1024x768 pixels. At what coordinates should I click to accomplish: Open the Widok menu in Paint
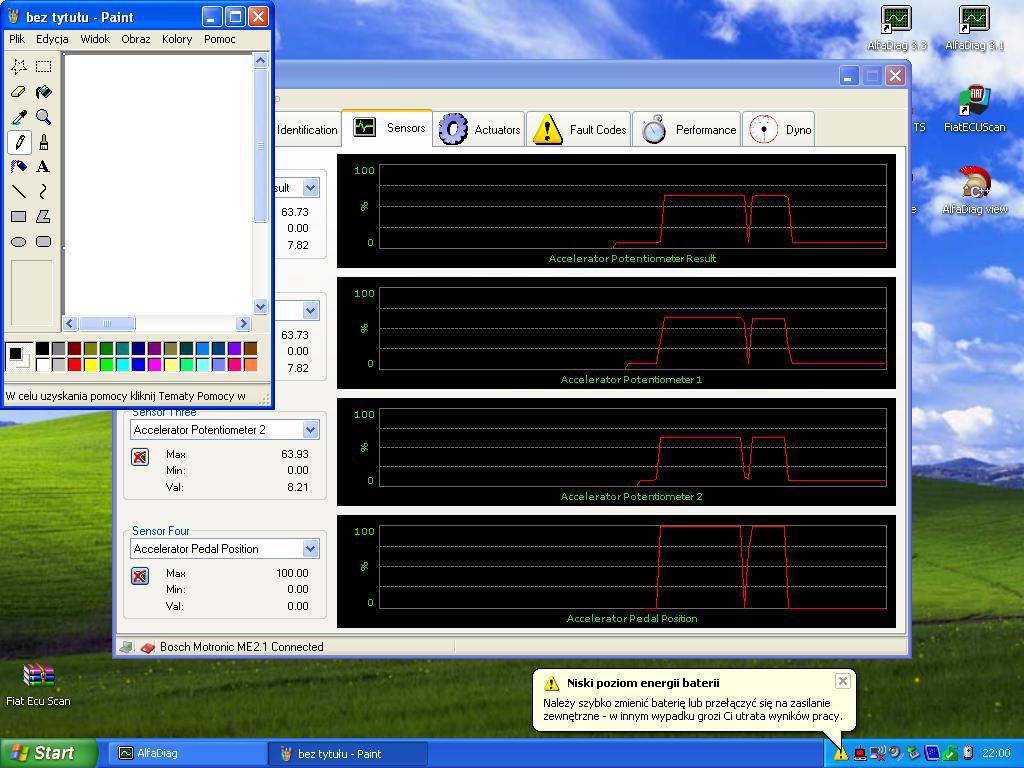click(95, 39)
